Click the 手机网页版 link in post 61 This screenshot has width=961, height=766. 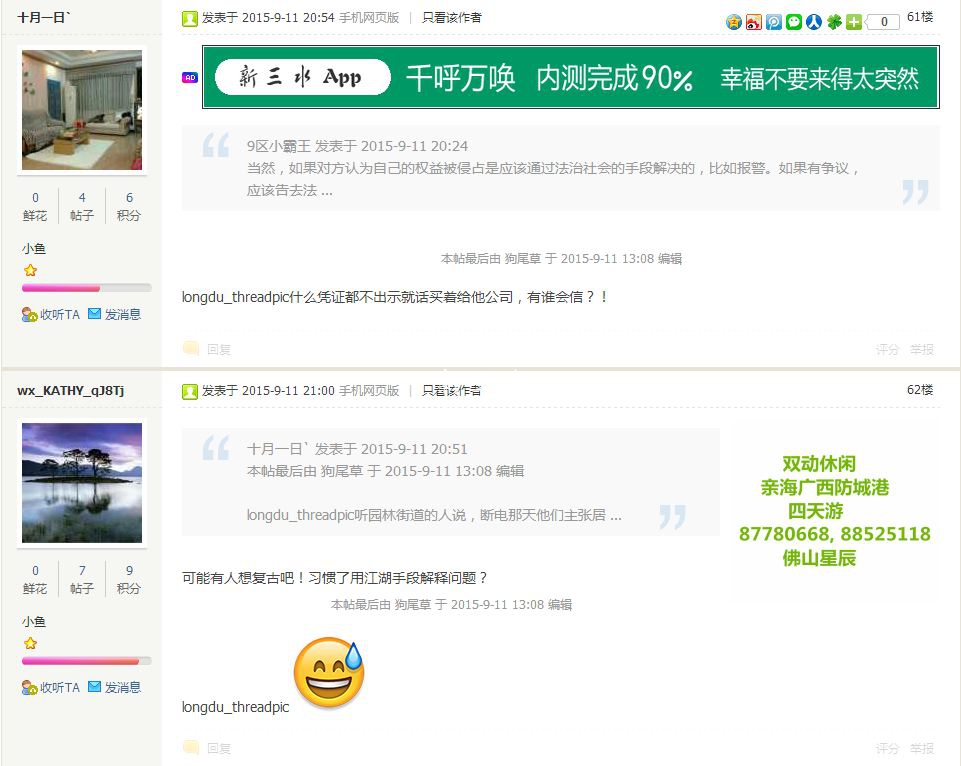[x=369, y=17]
